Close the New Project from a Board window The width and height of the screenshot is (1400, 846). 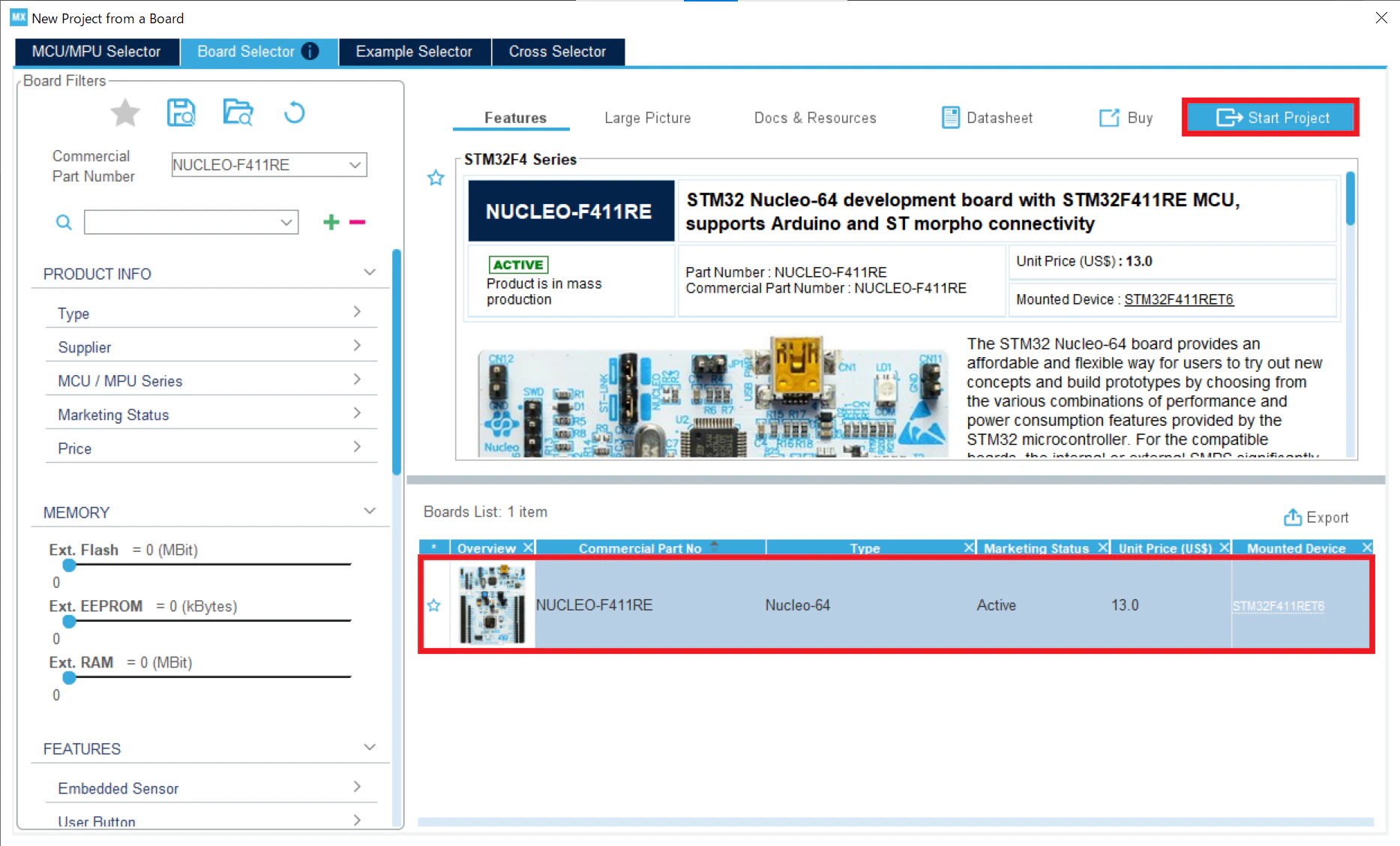click(1381, 17)
